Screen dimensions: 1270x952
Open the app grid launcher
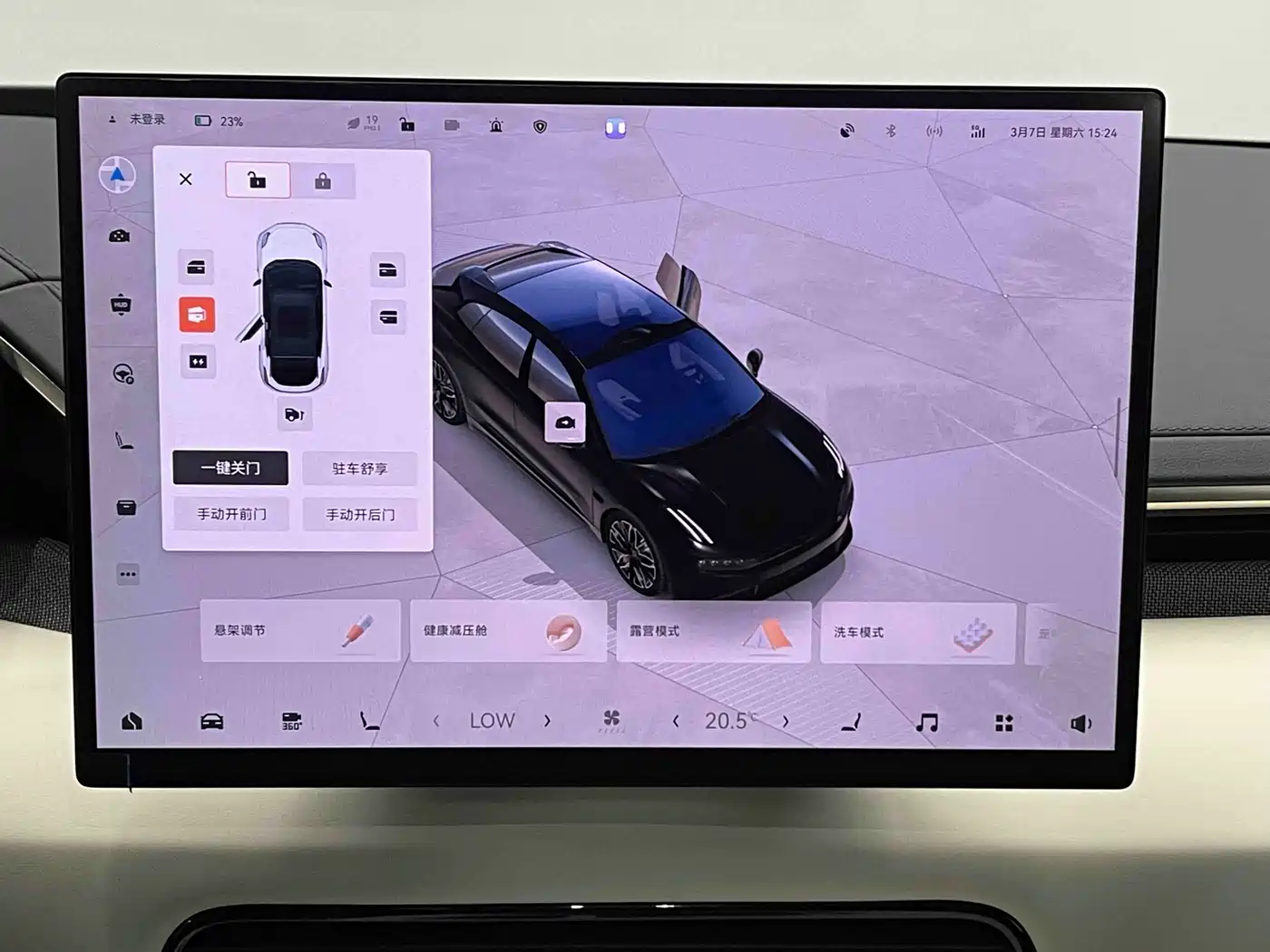[x=1003, y=723]
